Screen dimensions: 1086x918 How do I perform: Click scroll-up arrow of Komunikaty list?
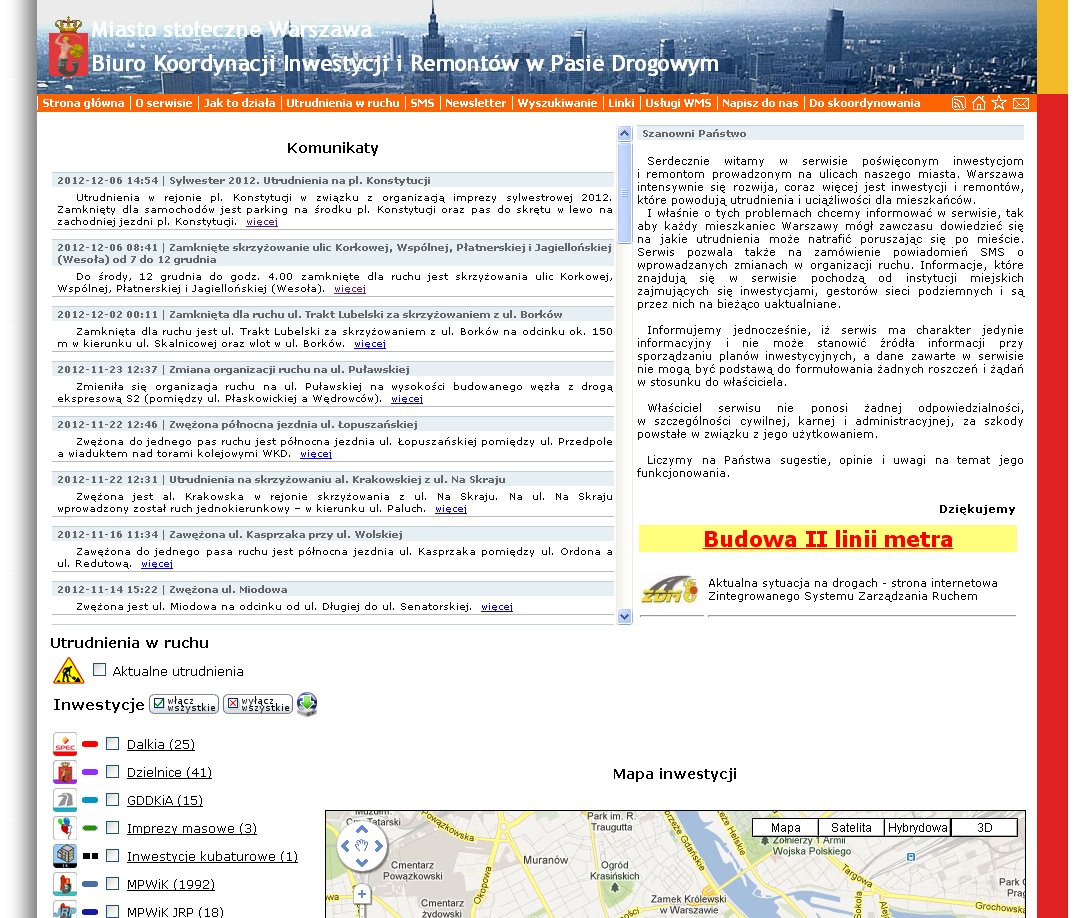point(625,133)
